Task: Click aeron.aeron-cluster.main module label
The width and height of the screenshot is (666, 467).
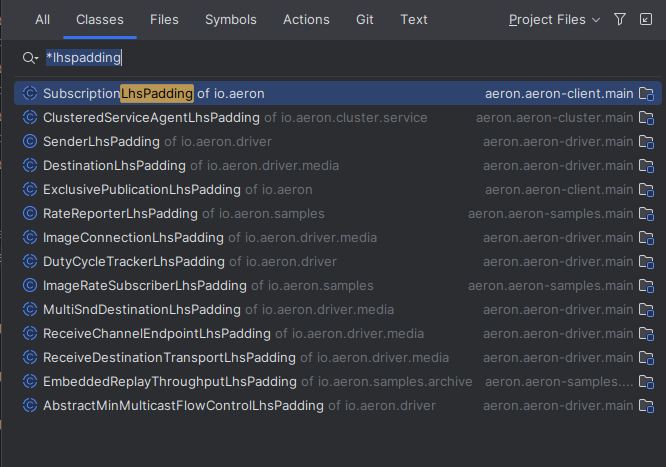Action: 555,117
